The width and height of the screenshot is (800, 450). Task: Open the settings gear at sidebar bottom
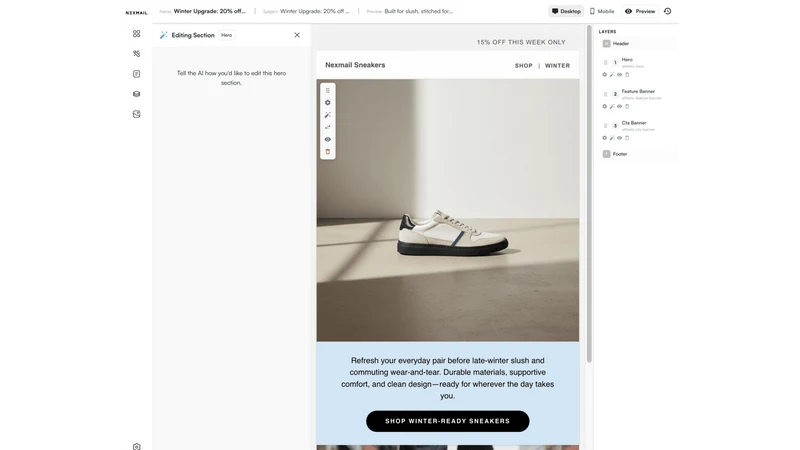click(136, 446)
